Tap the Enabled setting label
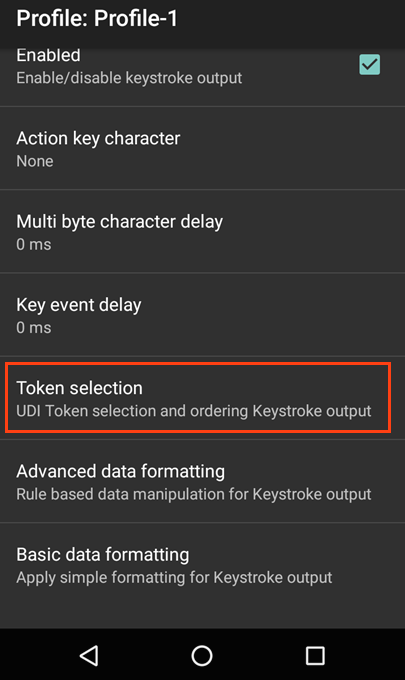The image size is (405, 680). pyautogui.click(x=48, y=56)
